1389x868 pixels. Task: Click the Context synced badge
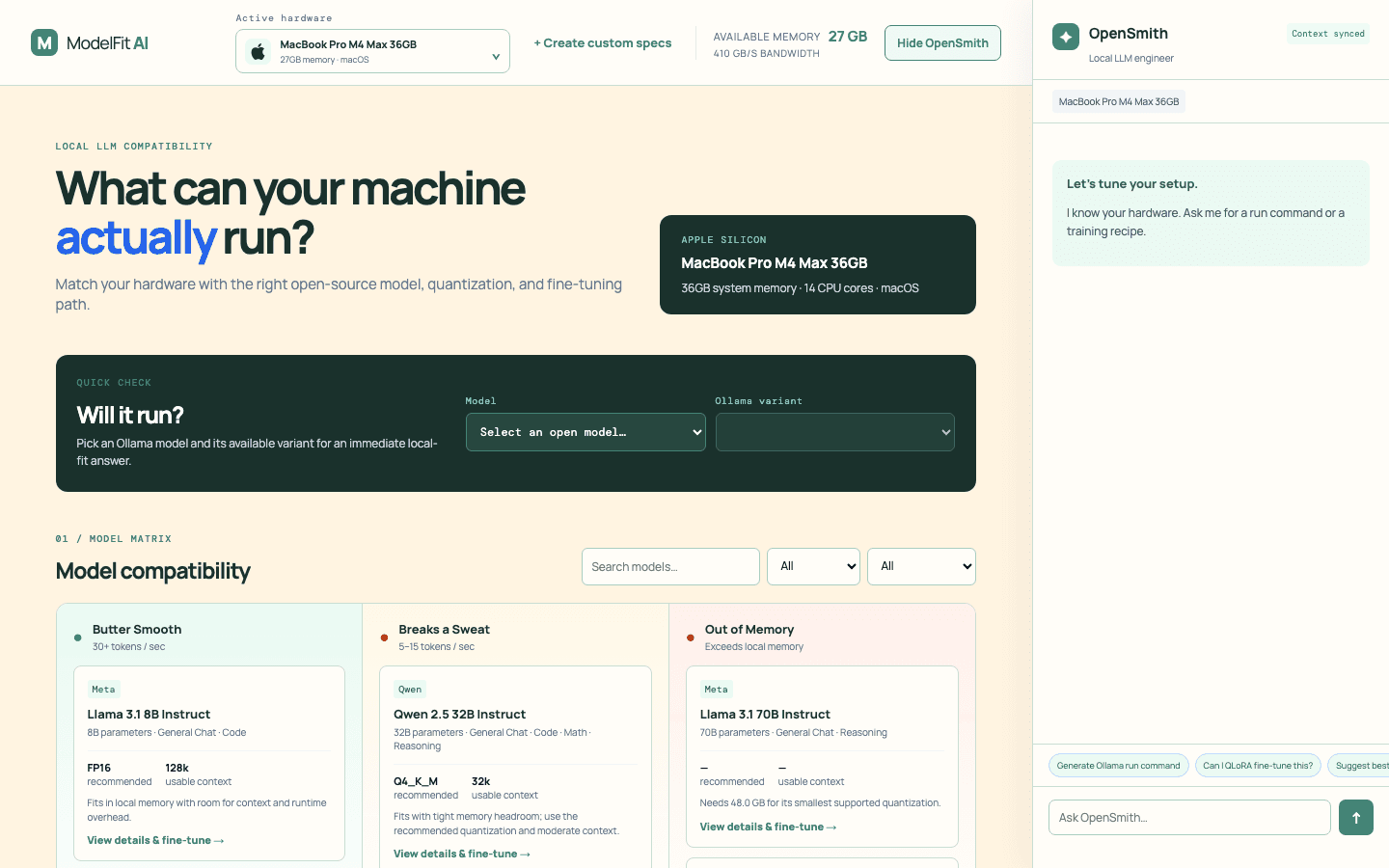point(1328,34)
